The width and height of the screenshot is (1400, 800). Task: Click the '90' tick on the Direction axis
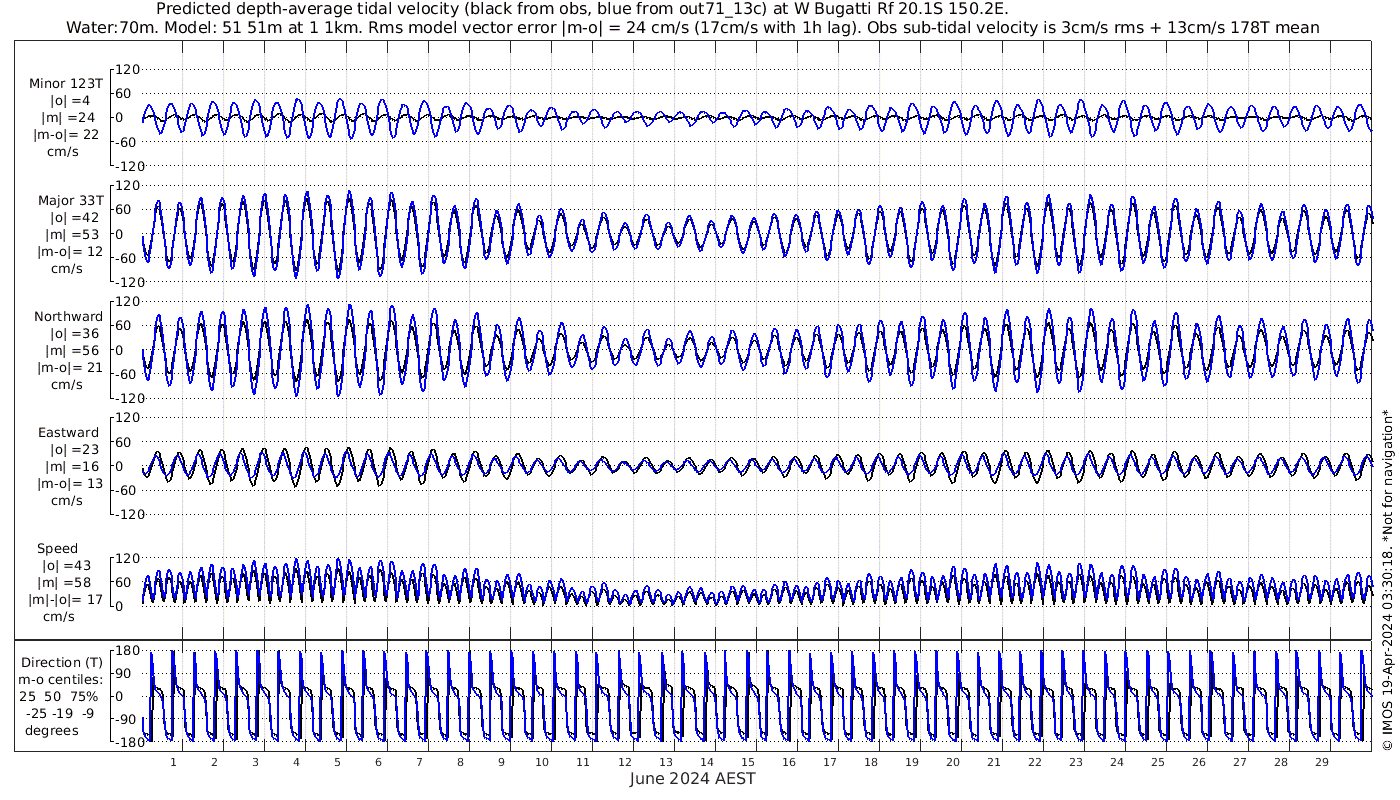[129, 674]
